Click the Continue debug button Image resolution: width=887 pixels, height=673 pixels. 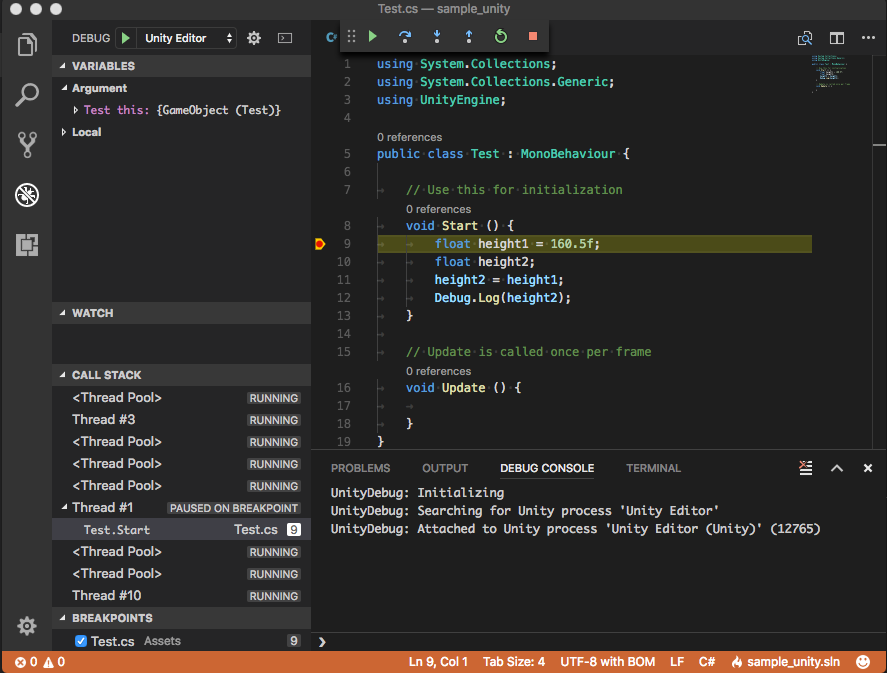click(x=373, y=37)
